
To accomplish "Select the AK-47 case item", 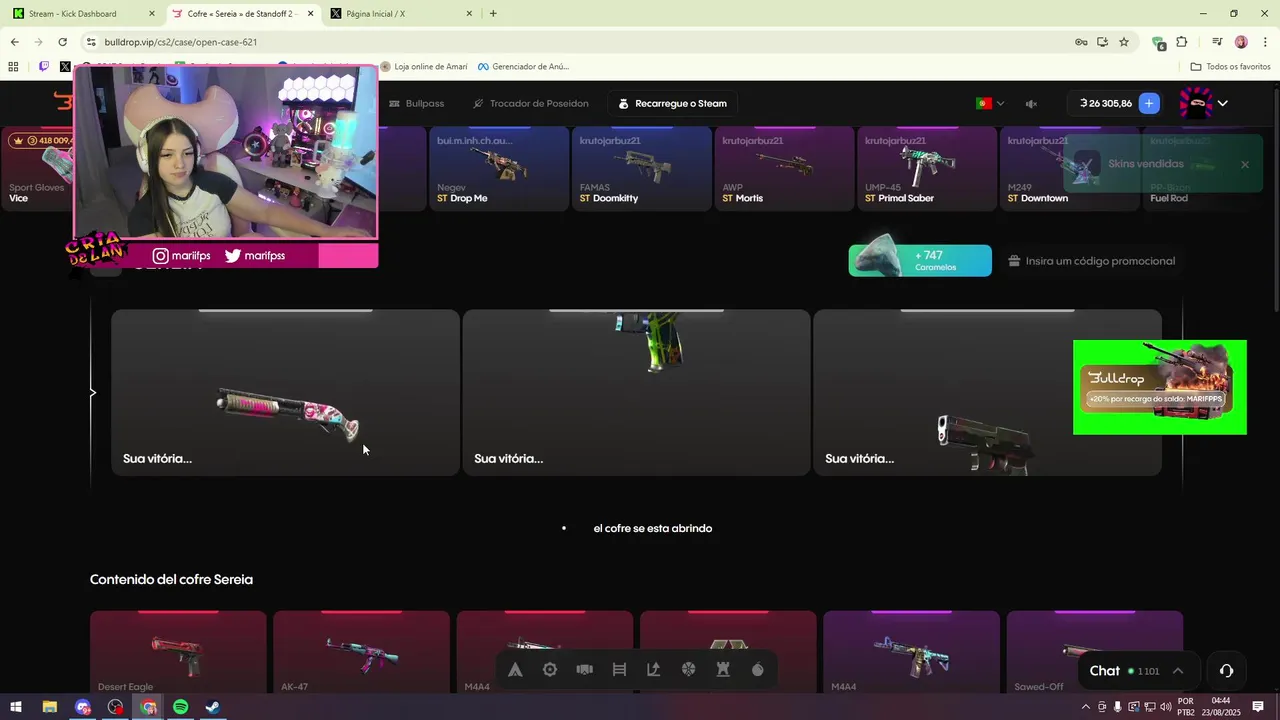I will [x=361, y=651].
